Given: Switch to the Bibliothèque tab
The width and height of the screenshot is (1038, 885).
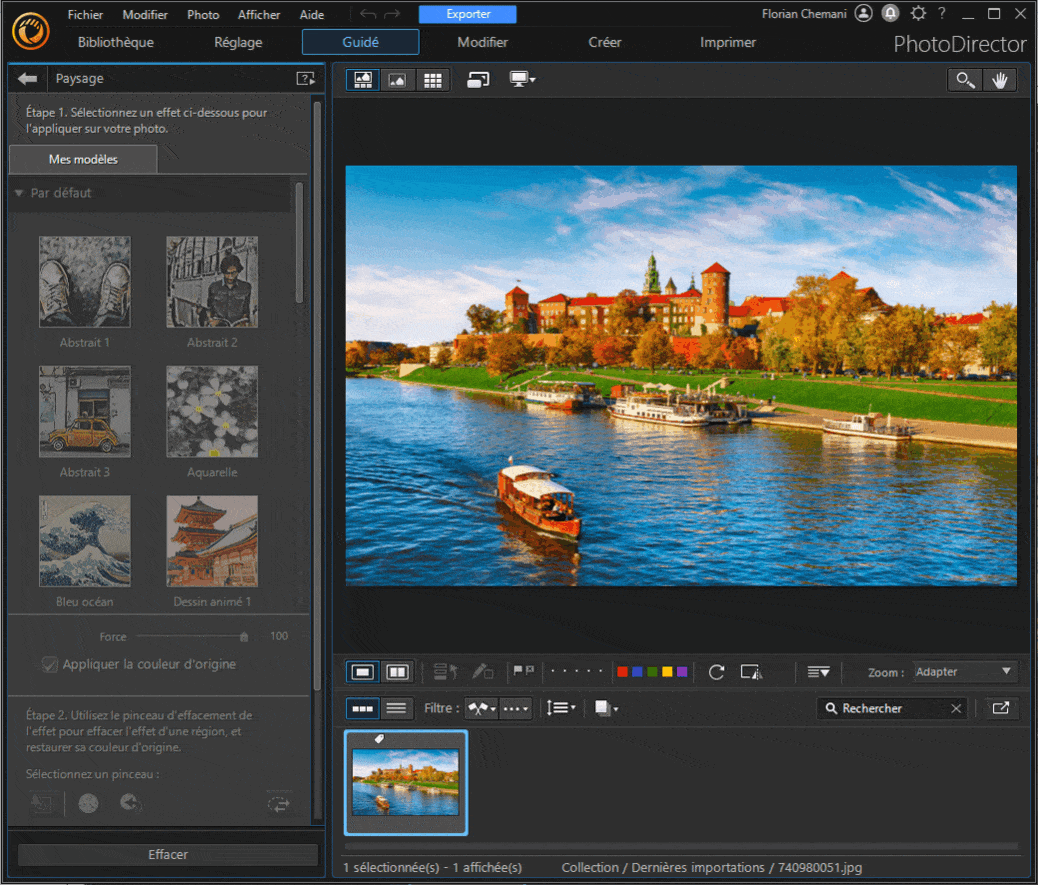Looking at the screenshot, I should [115, 42].
